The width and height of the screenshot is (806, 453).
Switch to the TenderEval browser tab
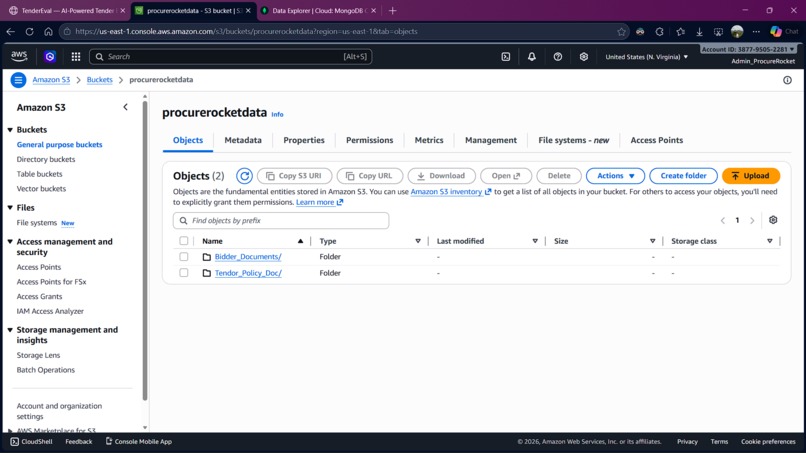click(x=65, y=10)
